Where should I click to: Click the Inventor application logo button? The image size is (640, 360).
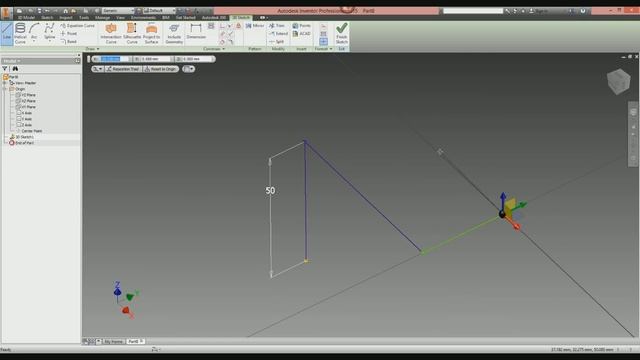(6, 12)
